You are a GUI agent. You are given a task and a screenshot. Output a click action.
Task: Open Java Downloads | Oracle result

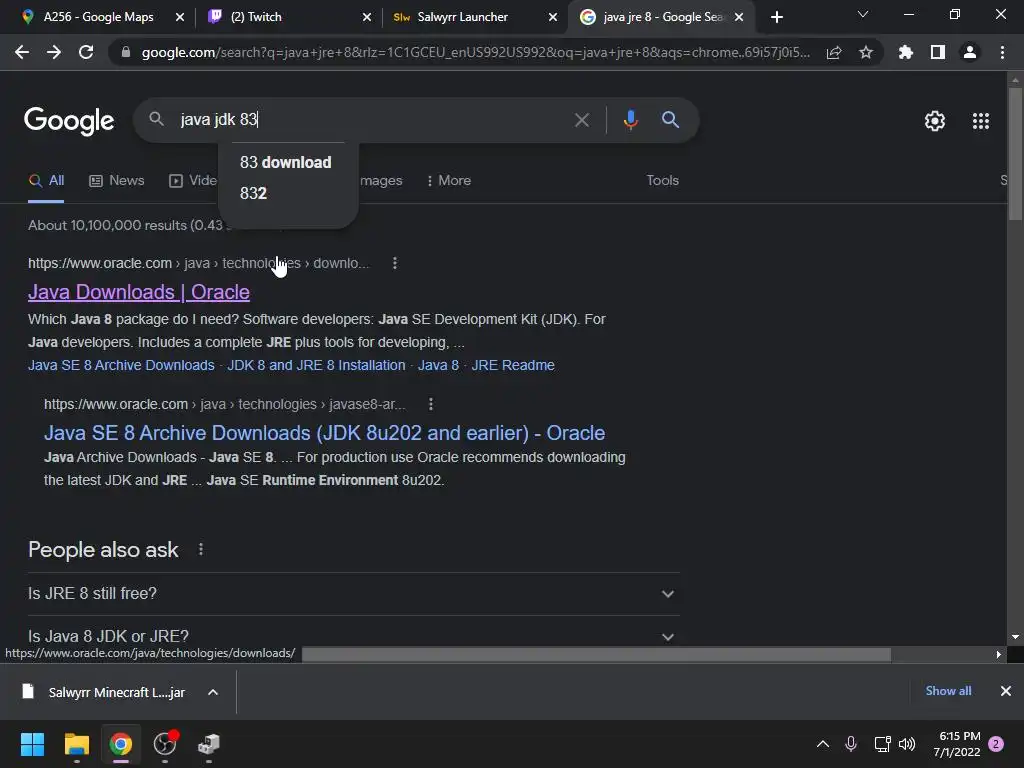point(138,292)
